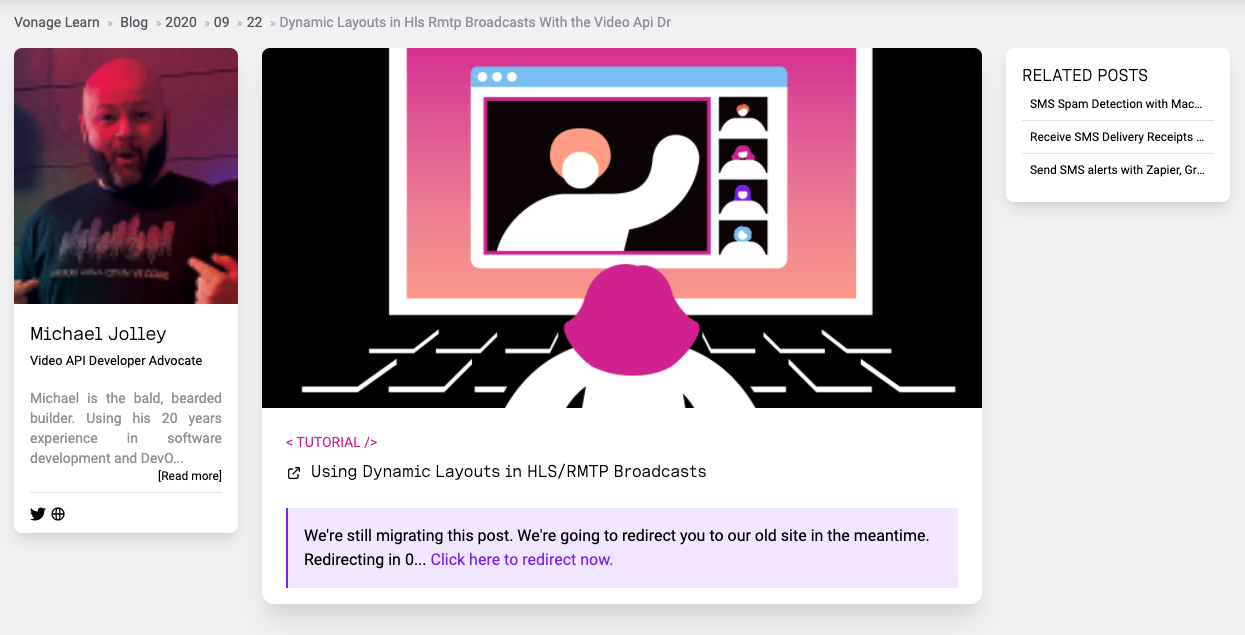Open Michael Jolley's Twitter profile icon

point(38,514)
